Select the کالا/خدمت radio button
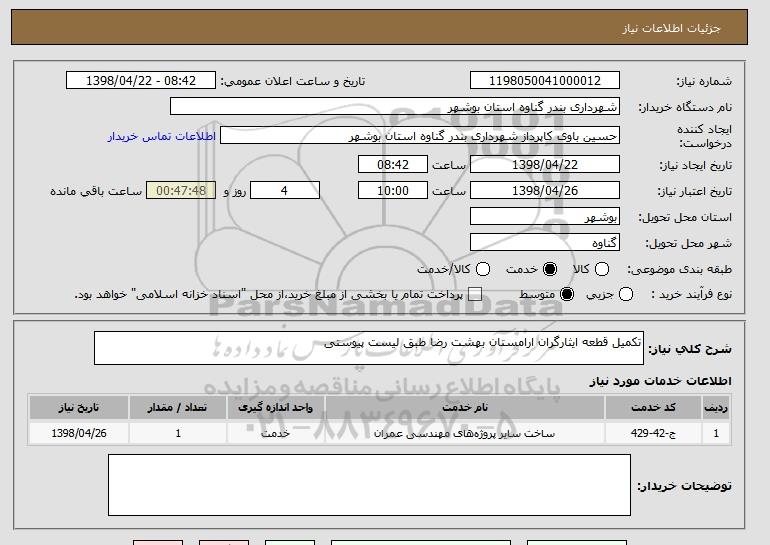770x545 pixels. [x=483, y=269]
